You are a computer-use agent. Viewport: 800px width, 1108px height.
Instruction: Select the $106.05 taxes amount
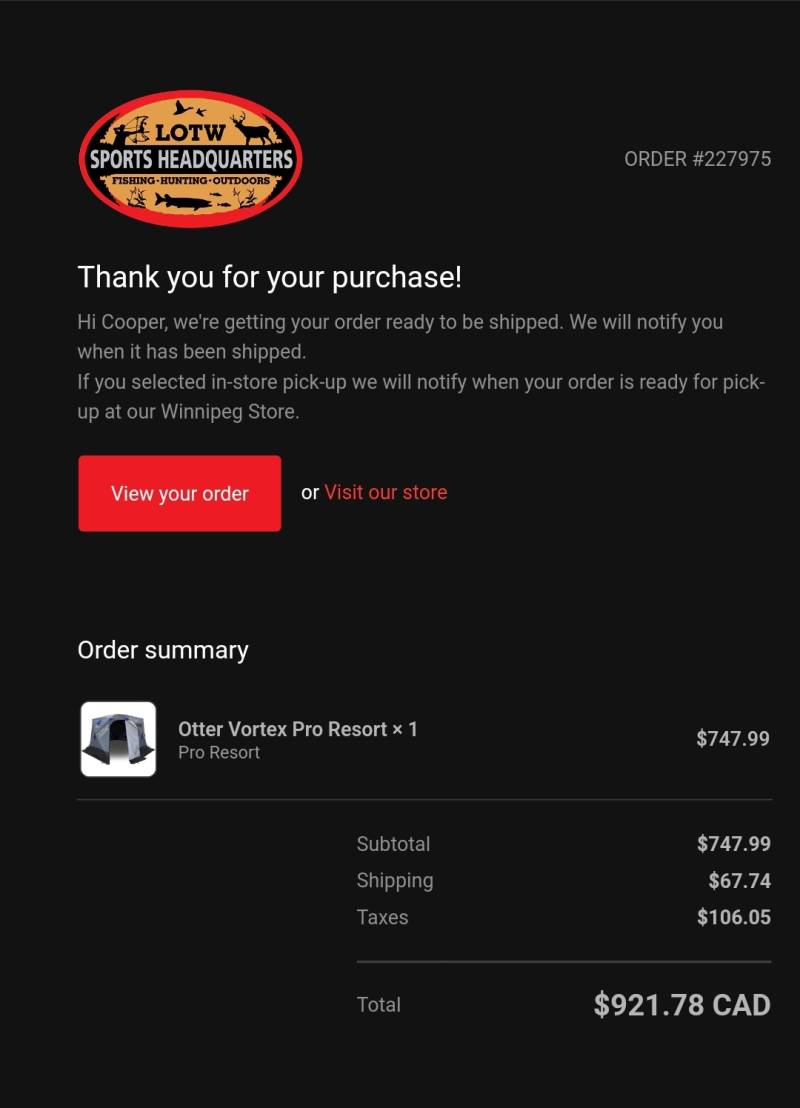734,917
